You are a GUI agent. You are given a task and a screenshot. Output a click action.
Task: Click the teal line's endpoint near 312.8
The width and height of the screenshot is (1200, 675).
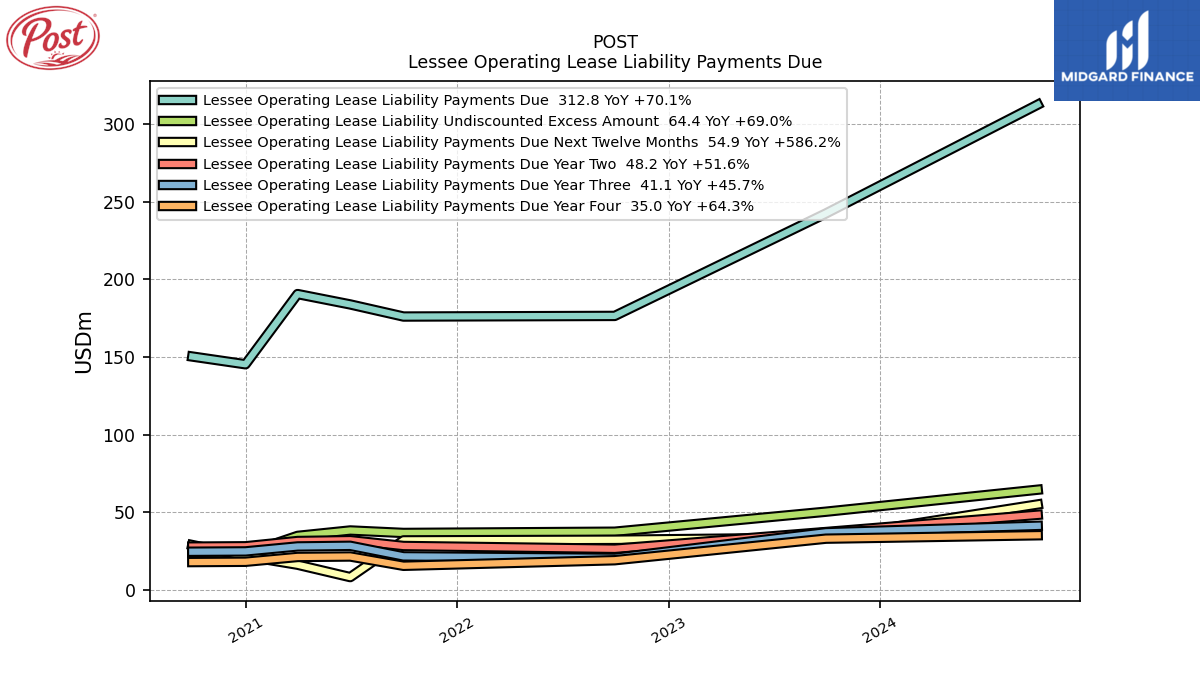(x=1040, y=103)
